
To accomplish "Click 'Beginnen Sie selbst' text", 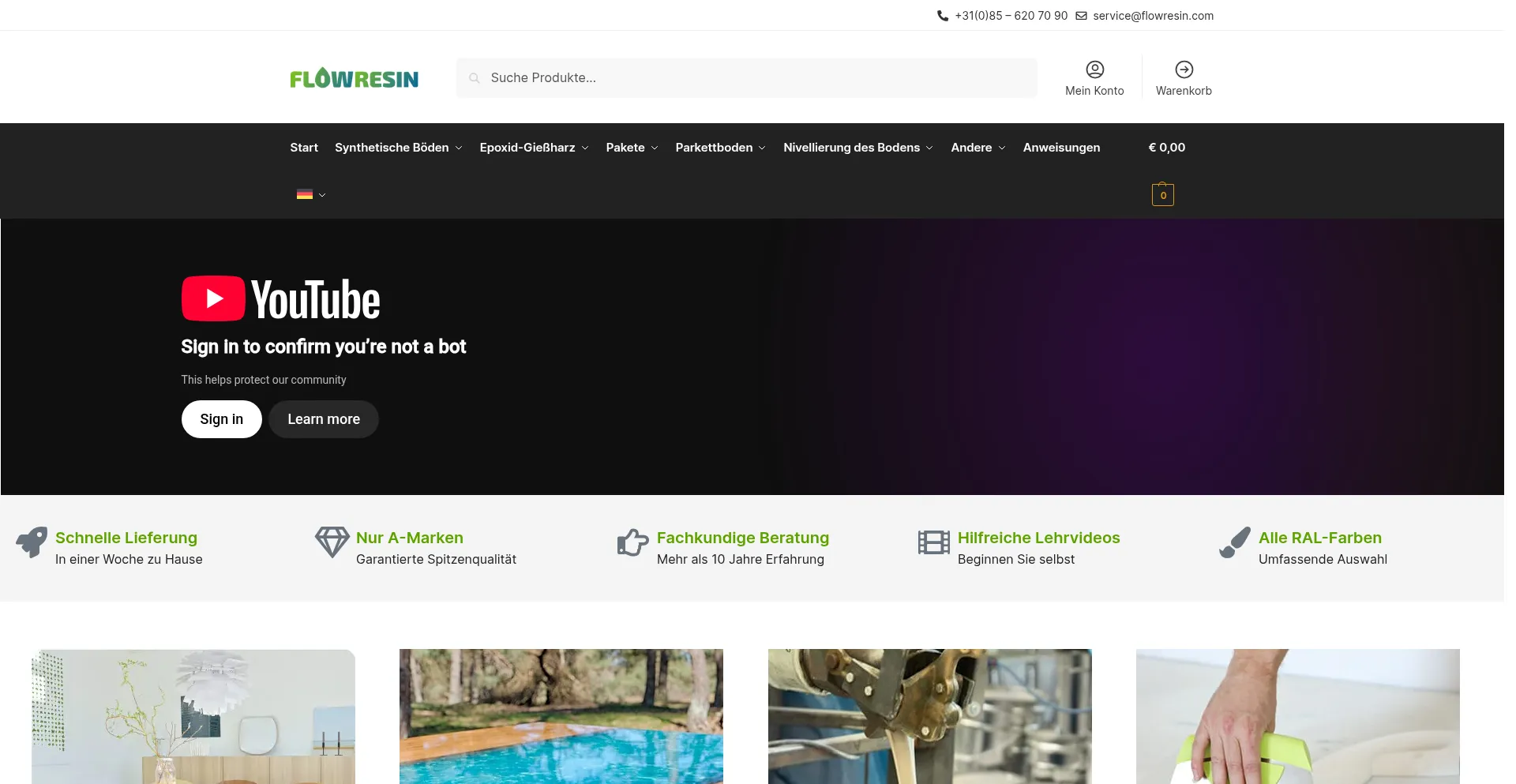I will click(1016, 559).
